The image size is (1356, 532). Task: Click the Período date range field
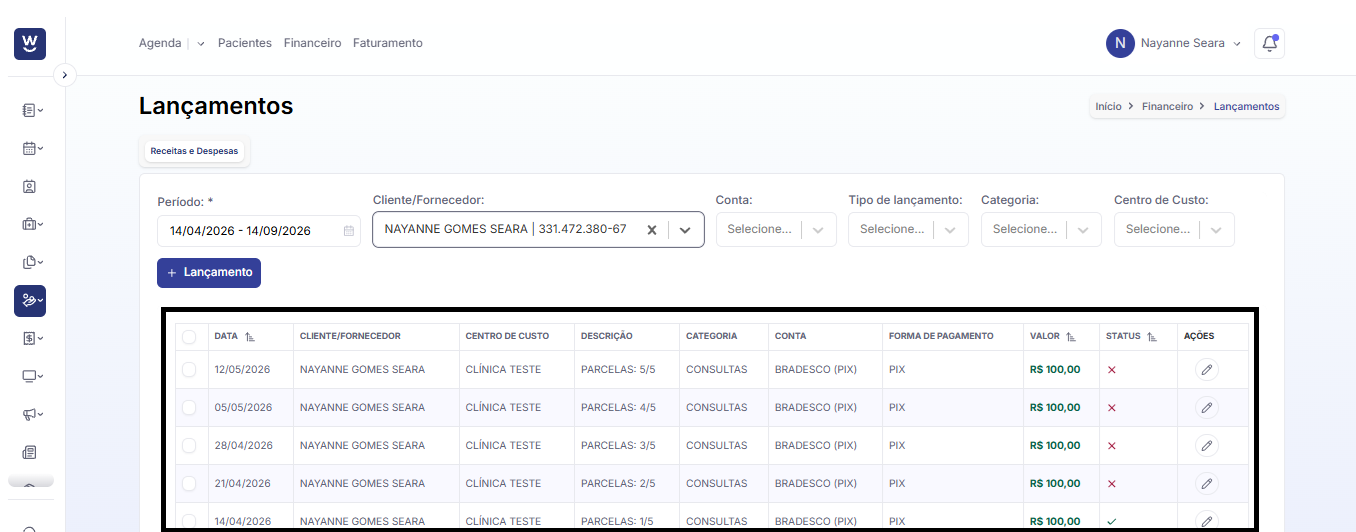click(259, 230)
